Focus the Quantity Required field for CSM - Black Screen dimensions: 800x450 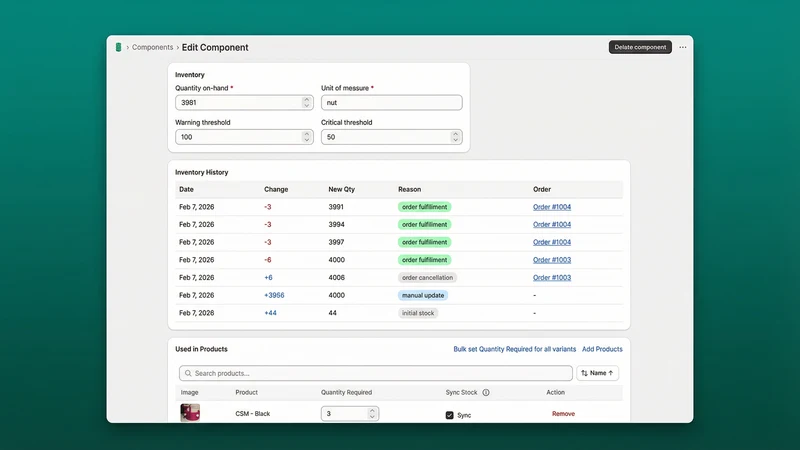349,413
